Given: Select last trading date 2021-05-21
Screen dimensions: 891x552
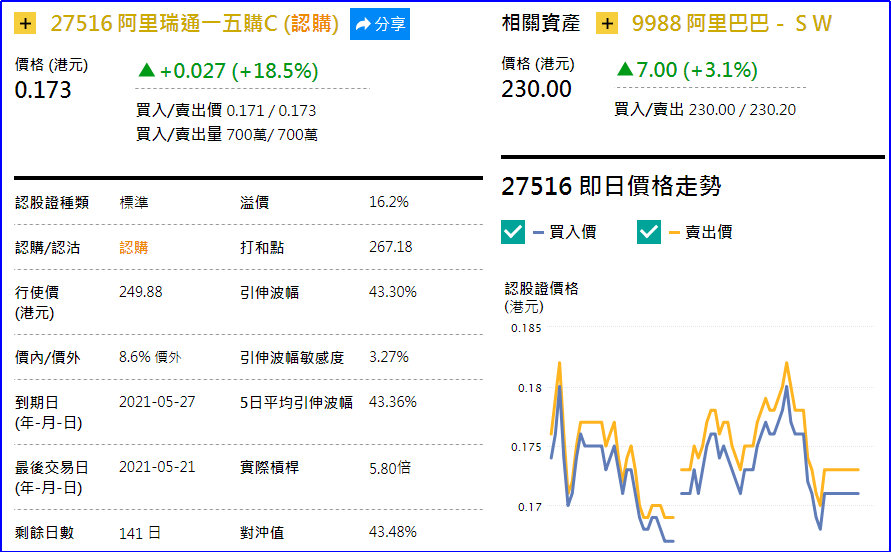Looking at the screenshot, I should [x=157, y=467].
